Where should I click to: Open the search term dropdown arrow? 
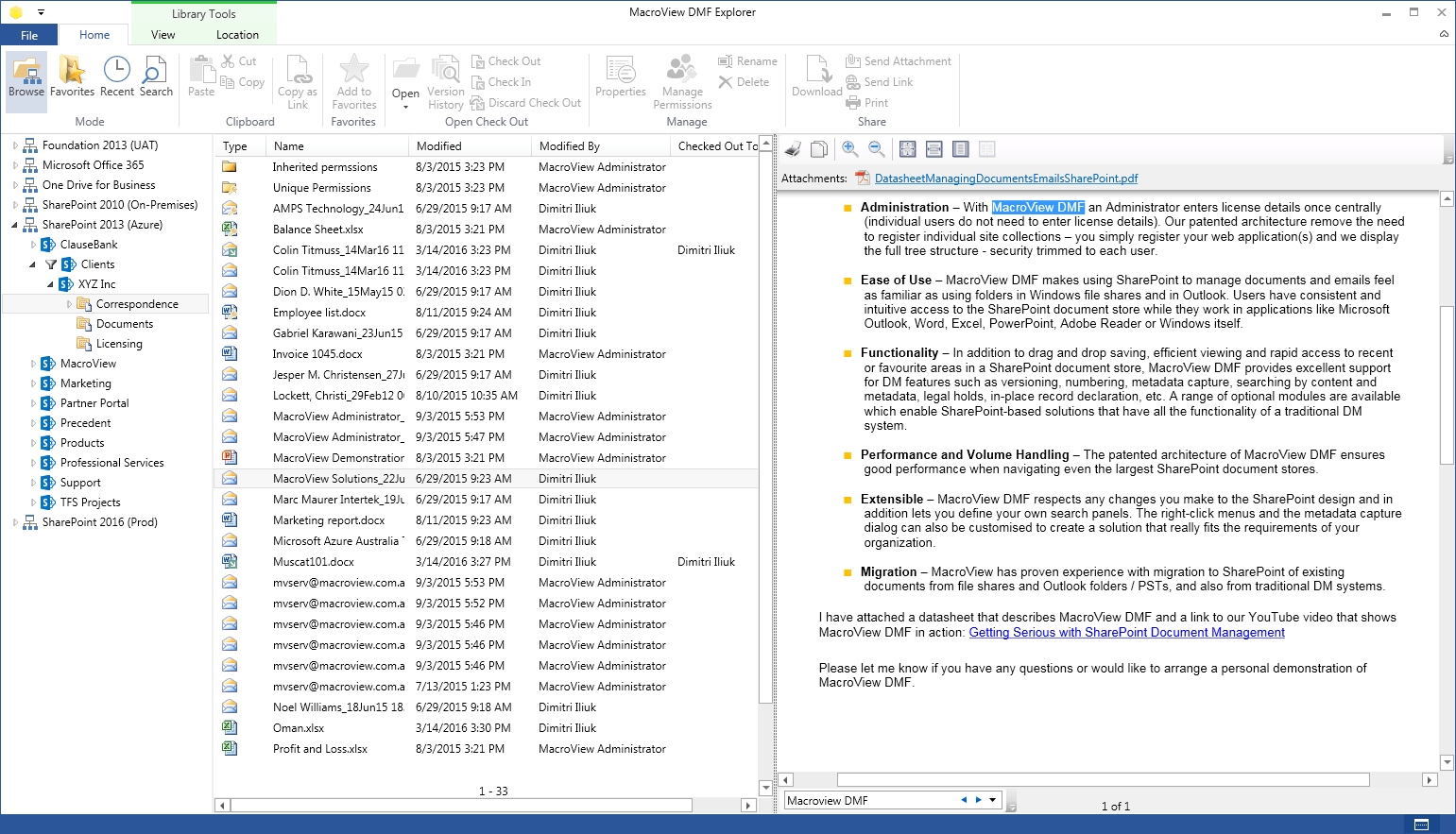[x=993, y=800]
